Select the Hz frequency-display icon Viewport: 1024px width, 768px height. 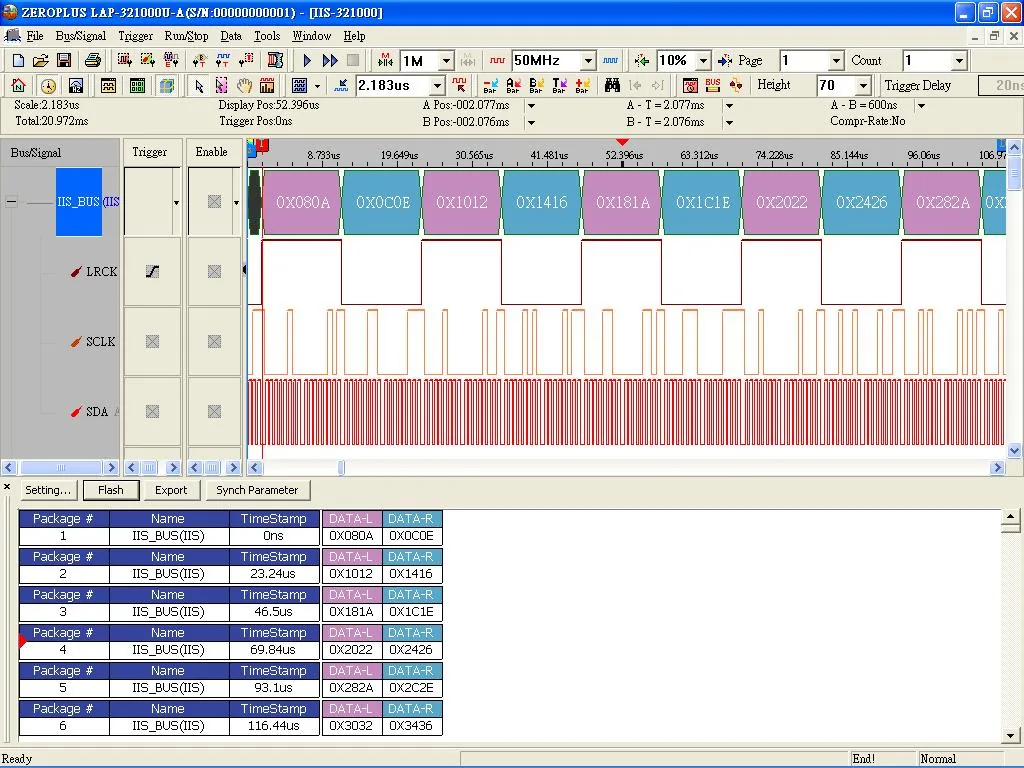coord(76,86)
